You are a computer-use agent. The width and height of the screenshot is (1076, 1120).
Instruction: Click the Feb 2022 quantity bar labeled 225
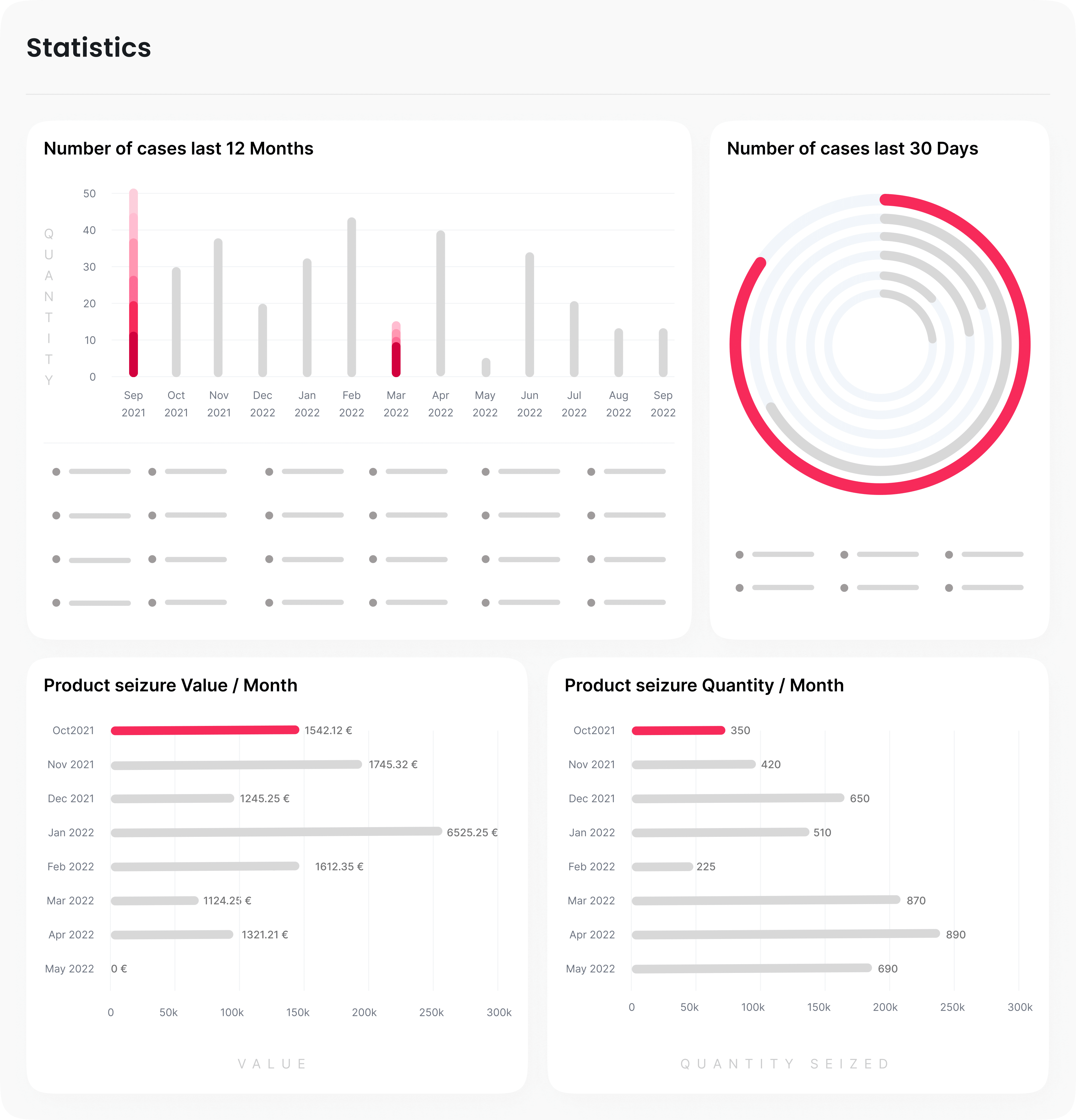tap(663, 867)
